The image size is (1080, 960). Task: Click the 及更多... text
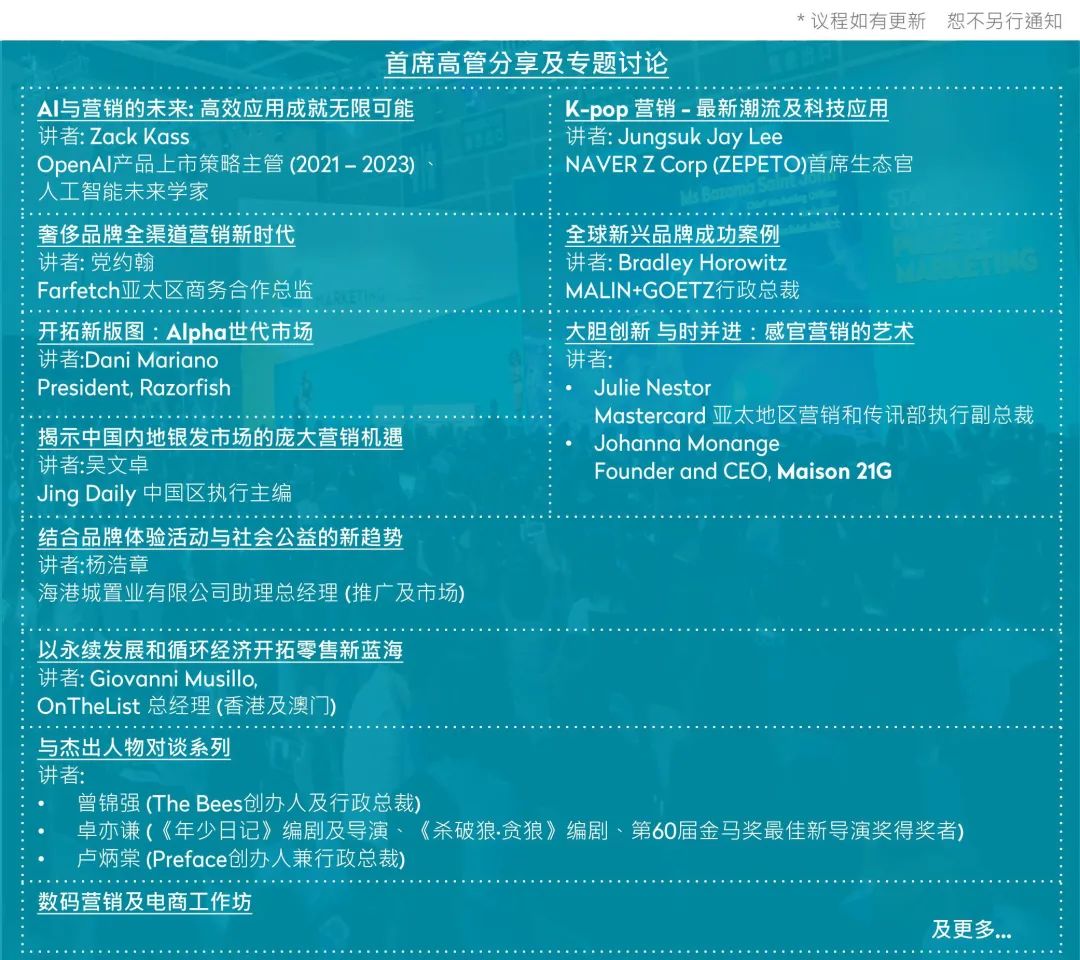[x=971, y=930]
